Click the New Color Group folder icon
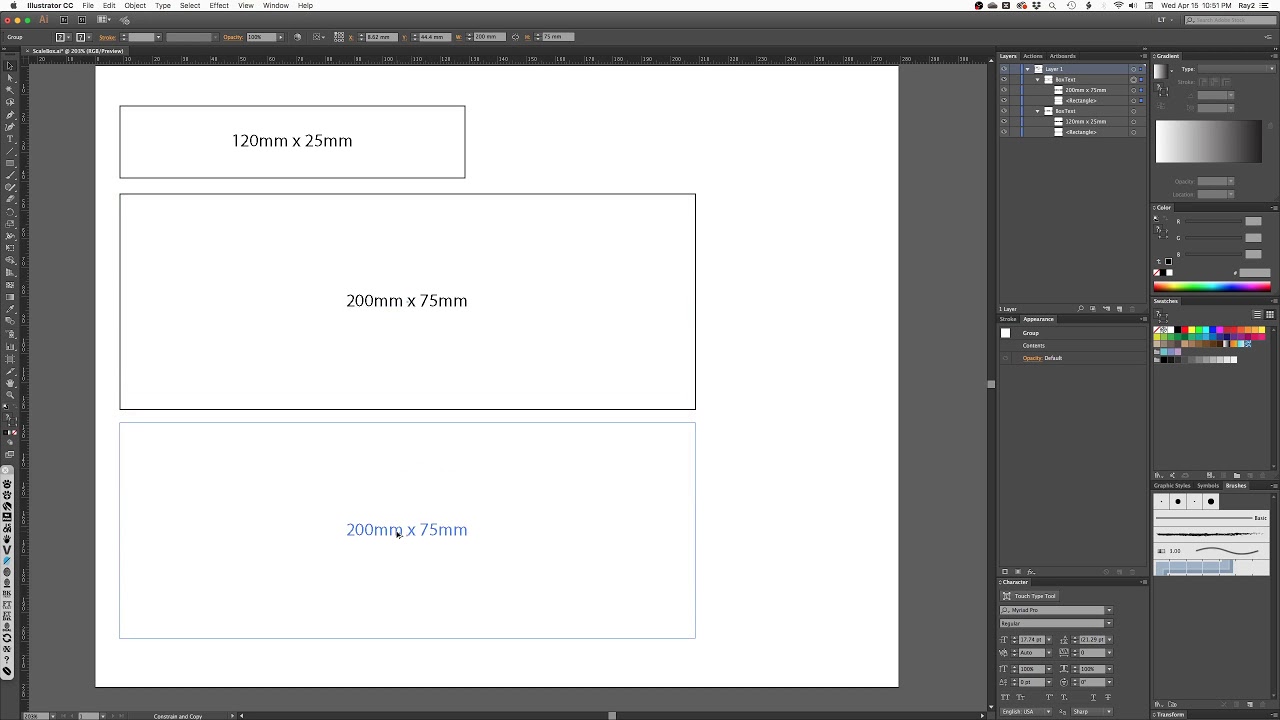 tap(1237, 475)
